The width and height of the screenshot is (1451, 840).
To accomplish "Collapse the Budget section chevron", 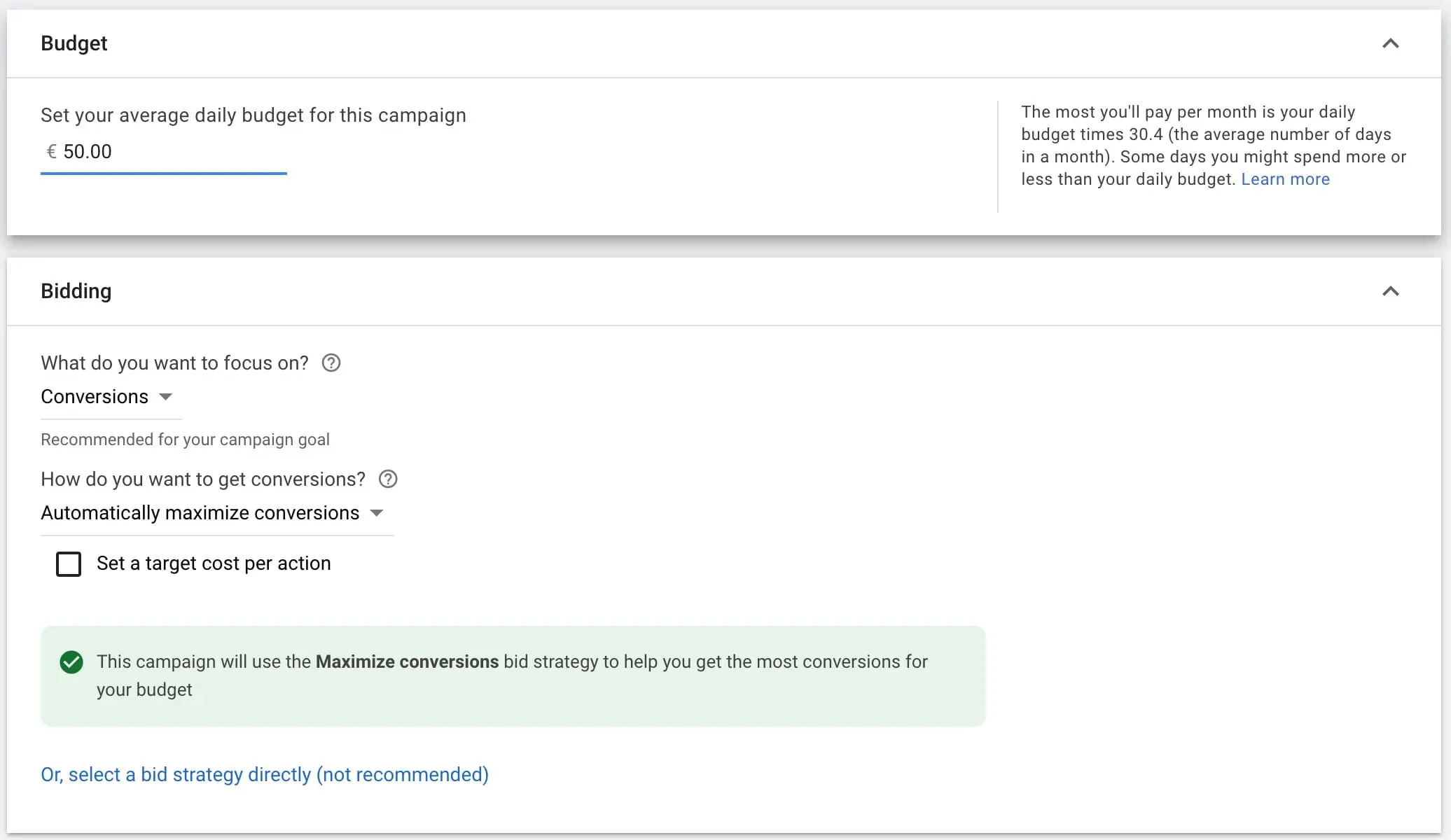I will (x=1390, y=43).
